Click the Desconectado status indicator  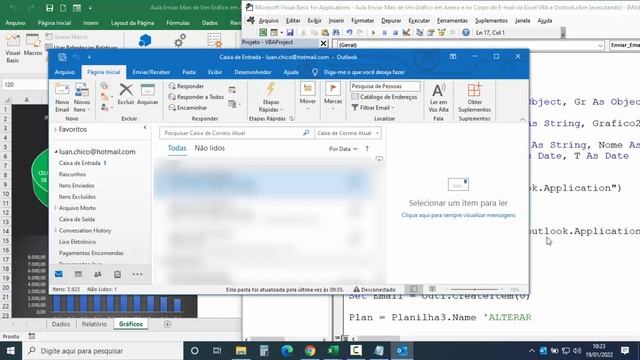pos(374,289)
